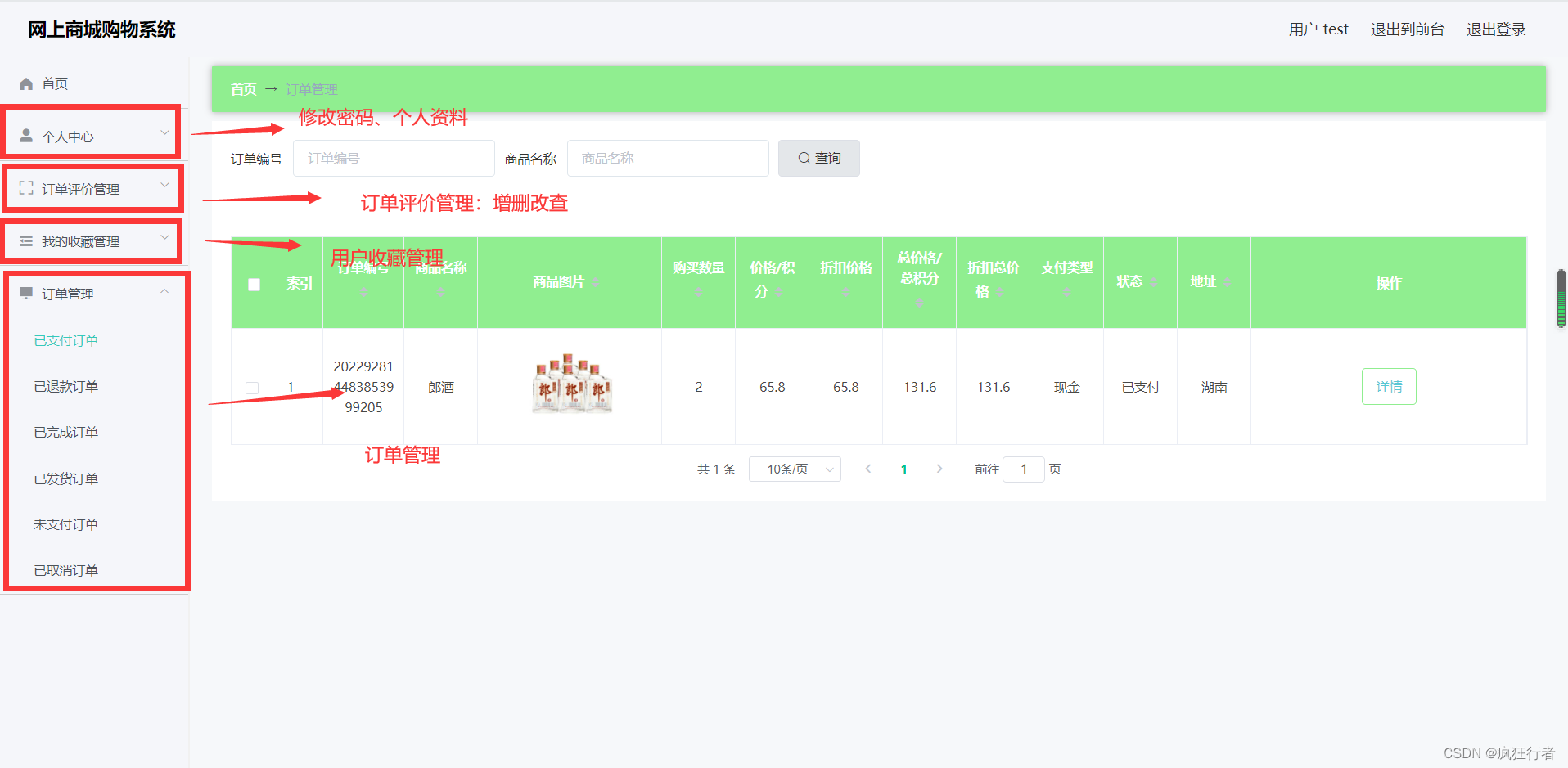Image resolution: width=1568 pixels, height=768 pixels.
Task: Check the select-all checkbox in table header
Action: pos(254,284)
